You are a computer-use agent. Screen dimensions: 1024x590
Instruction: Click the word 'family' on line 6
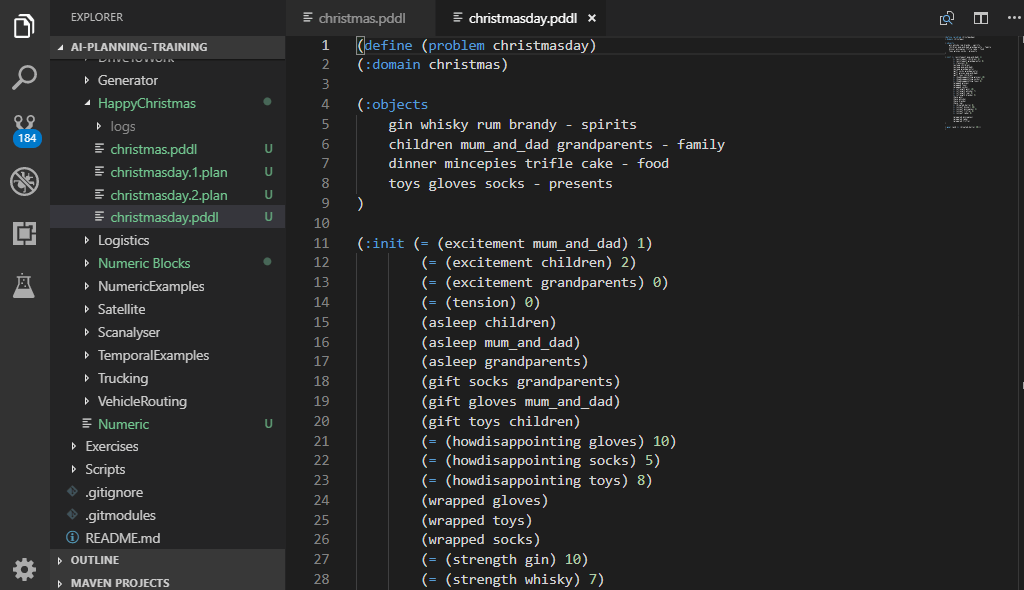coord(701,144)
